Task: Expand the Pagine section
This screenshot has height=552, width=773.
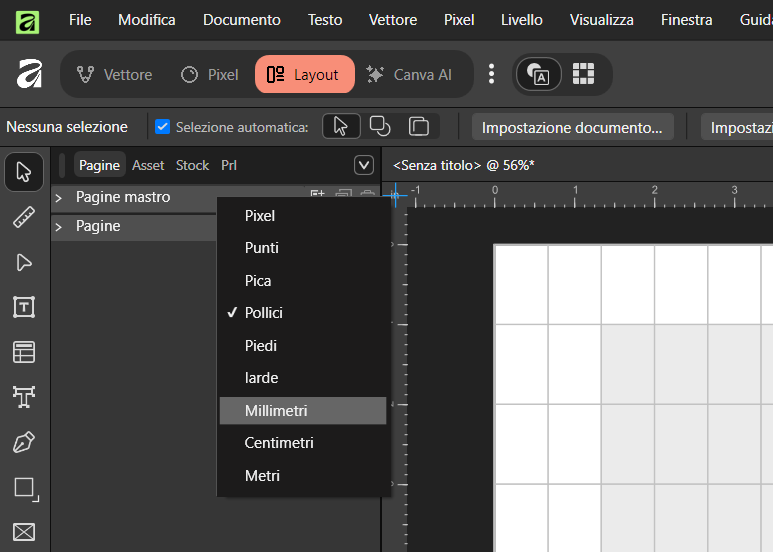Action: point(59,227)
